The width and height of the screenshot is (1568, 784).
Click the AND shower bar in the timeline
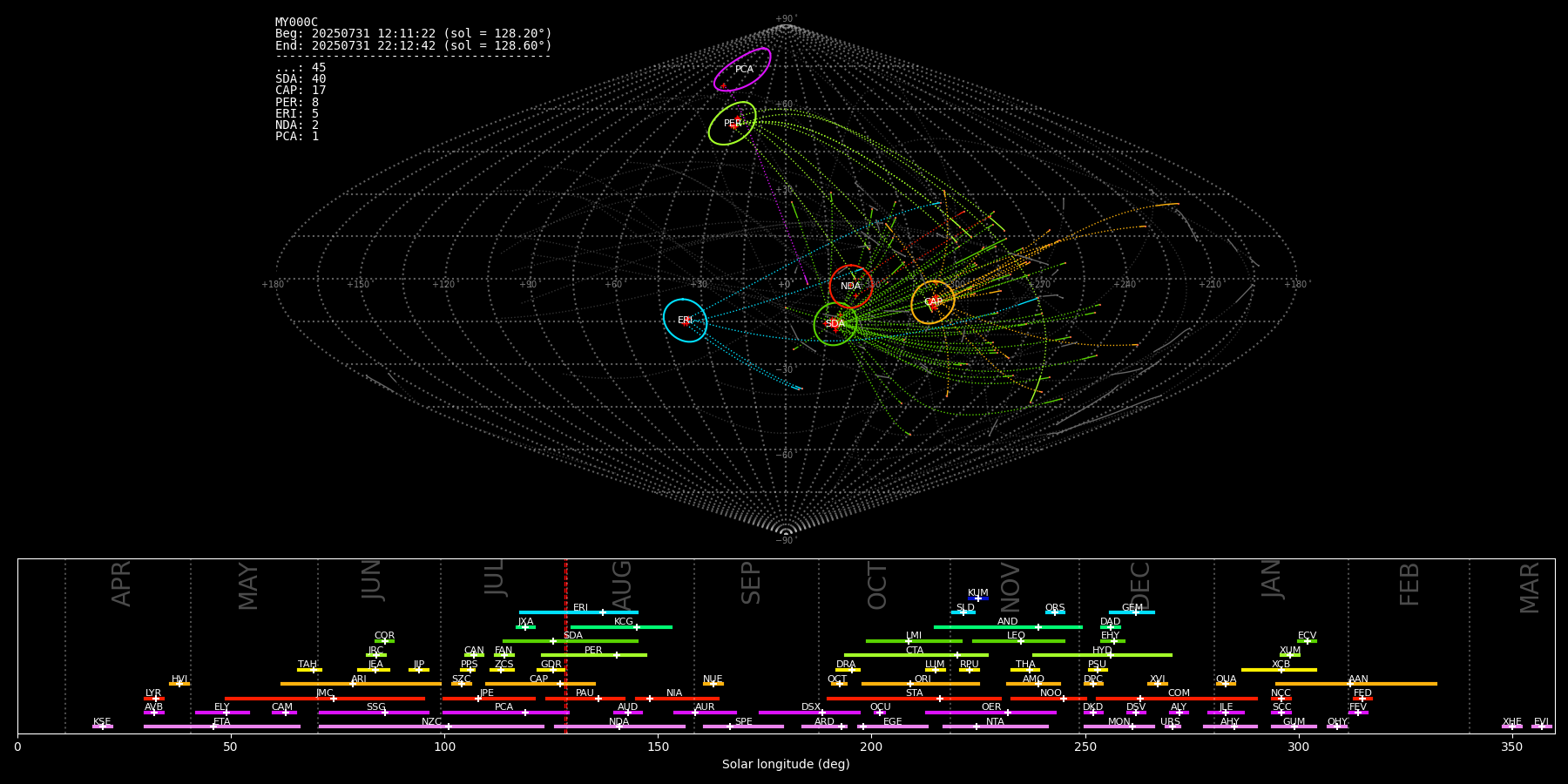point(1008,627)
